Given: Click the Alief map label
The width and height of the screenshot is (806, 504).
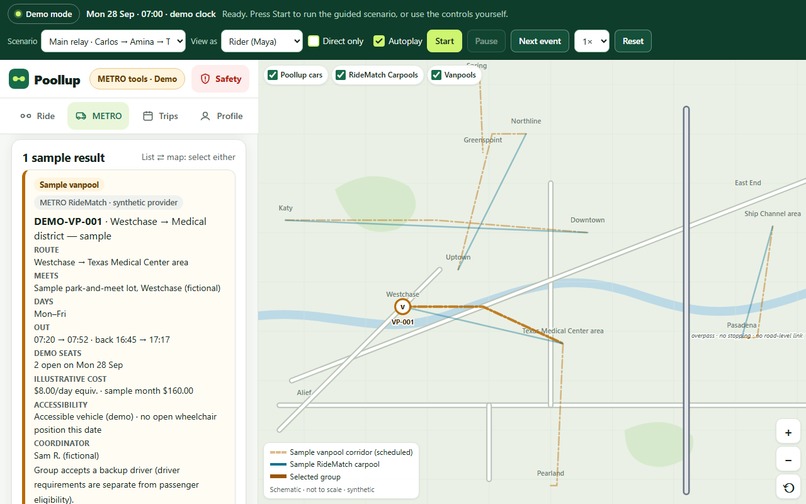Looking at the screenshot, I should click(x=304, y=392).
